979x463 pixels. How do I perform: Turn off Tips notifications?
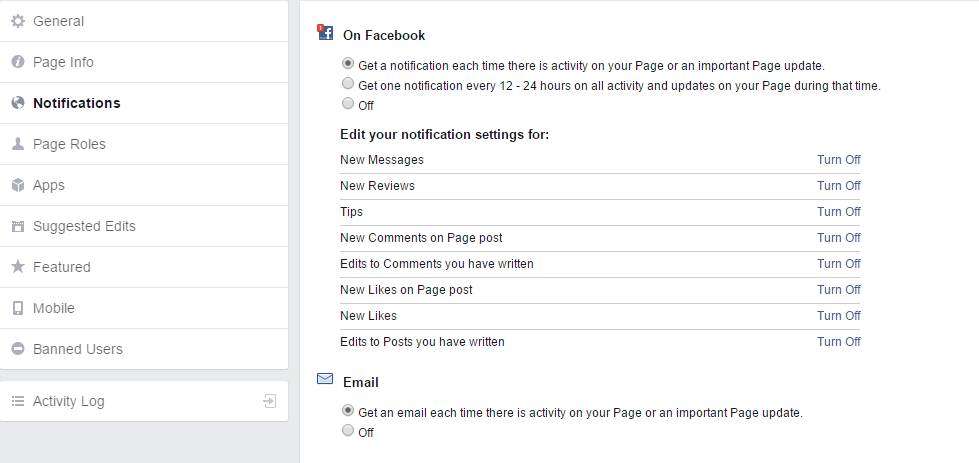[x=838, y=212]
